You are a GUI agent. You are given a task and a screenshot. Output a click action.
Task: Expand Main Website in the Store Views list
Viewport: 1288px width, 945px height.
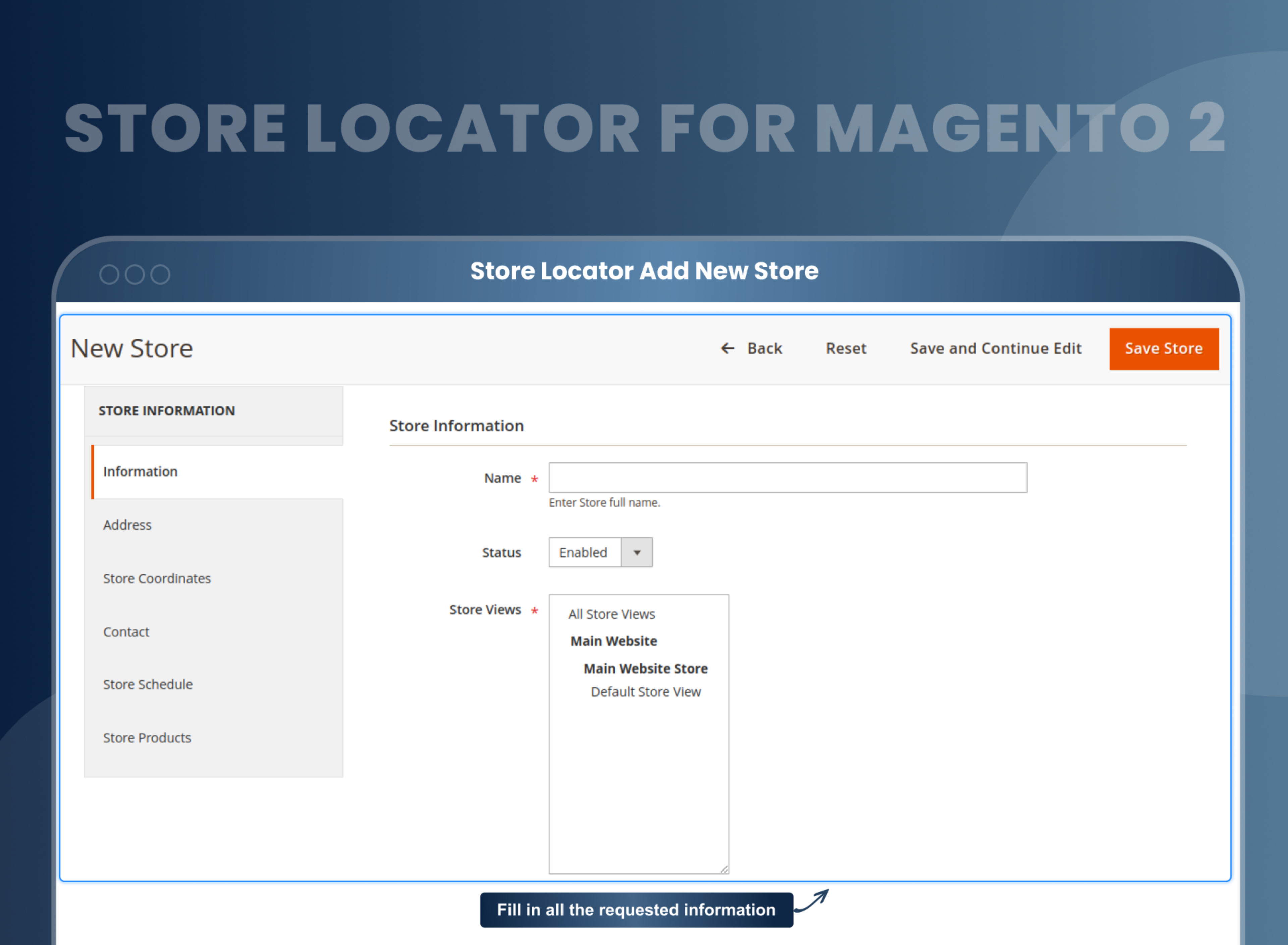click(x=613, y=641)
